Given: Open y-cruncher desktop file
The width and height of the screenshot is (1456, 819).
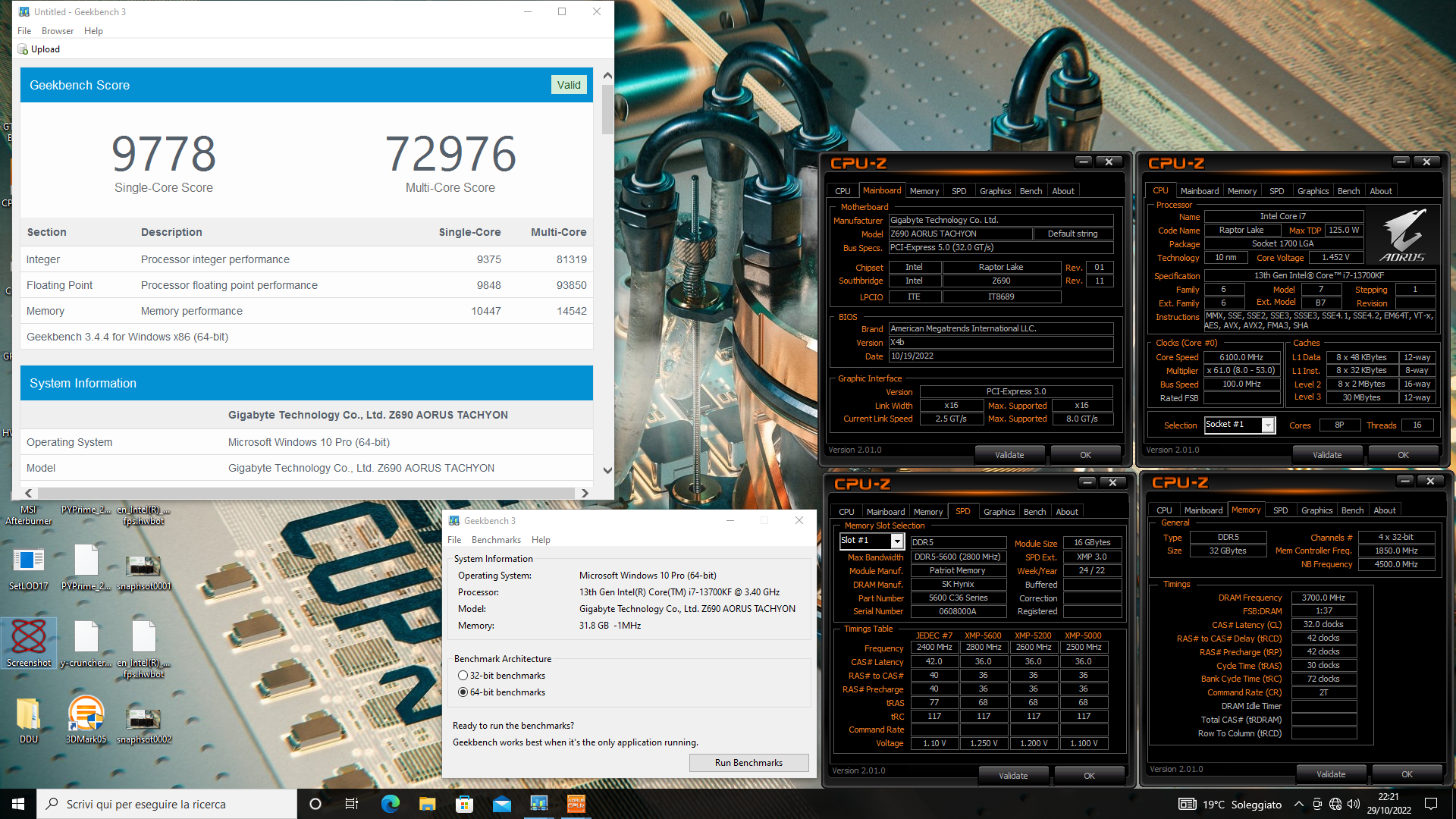Looking at the screenshot, I should pos(86,643).
